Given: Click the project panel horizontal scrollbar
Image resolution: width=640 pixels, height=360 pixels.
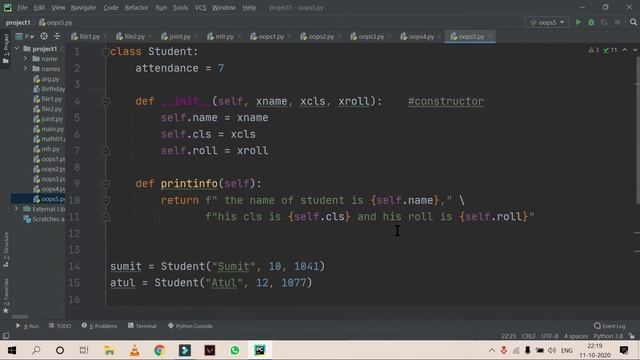Looking at the screenshot, I should pos(20,317).
